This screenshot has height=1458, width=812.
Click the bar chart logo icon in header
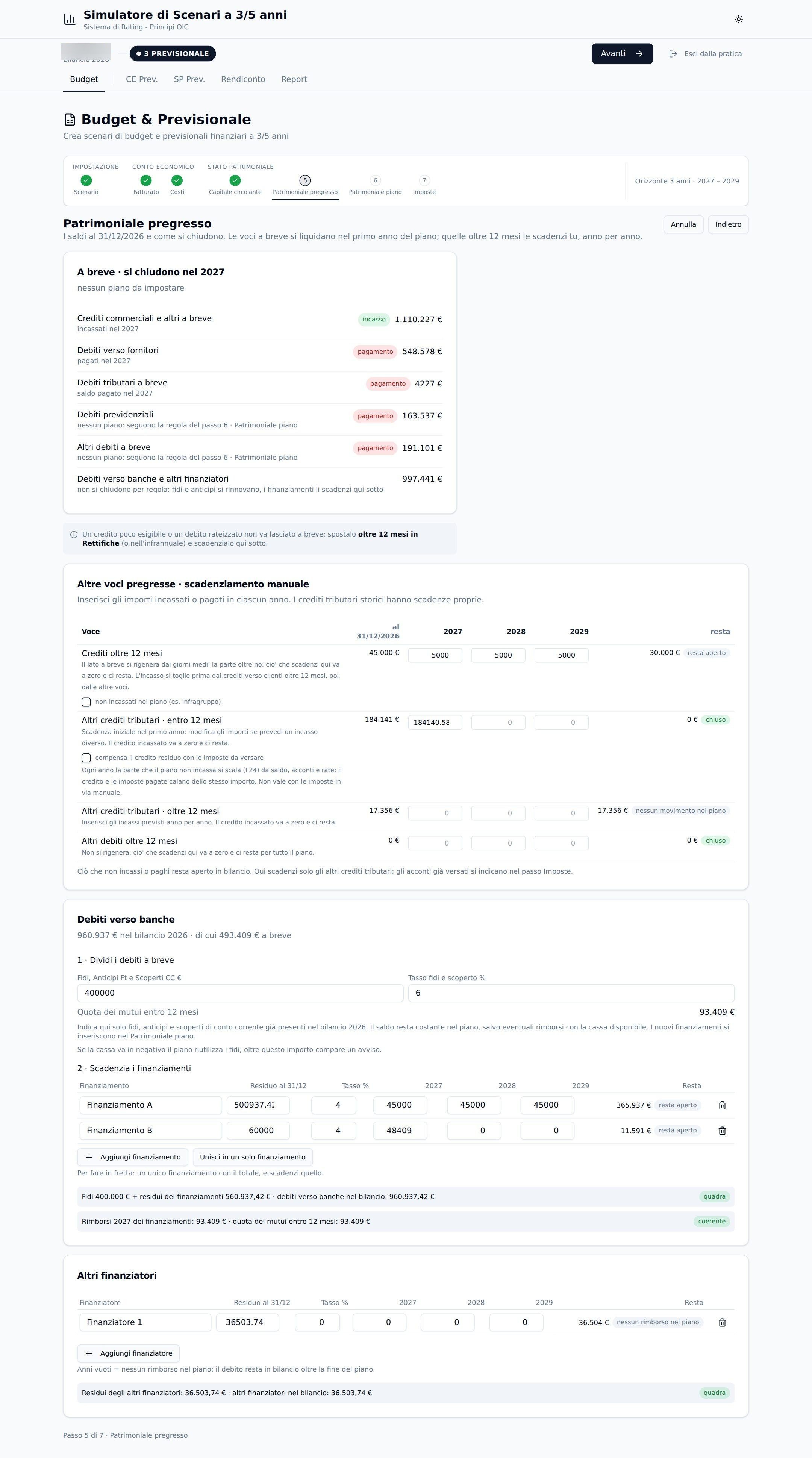click(x=70, y=19)
